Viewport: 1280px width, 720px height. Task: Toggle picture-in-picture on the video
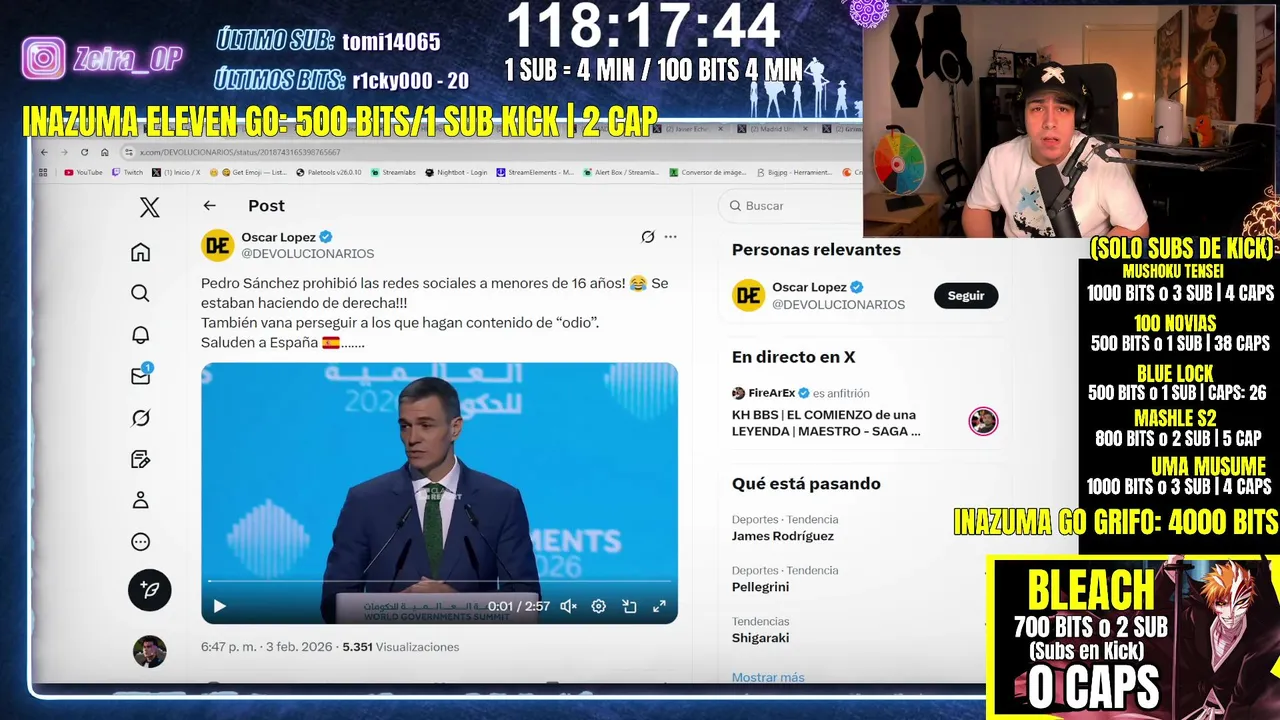point(629,606)
